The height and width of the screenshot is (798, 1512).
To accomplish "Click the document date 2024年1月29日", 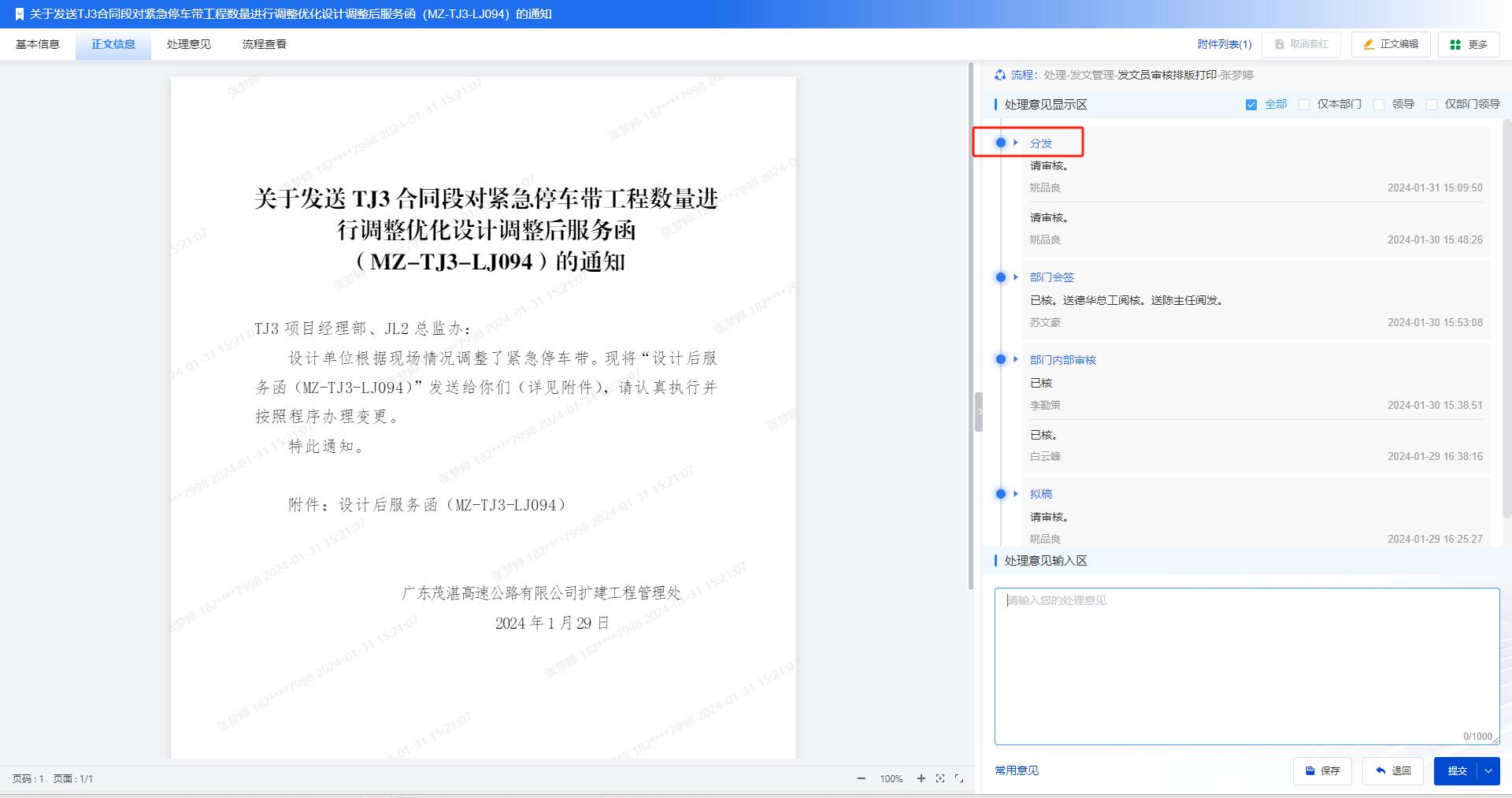I will (x=552, y=623).
